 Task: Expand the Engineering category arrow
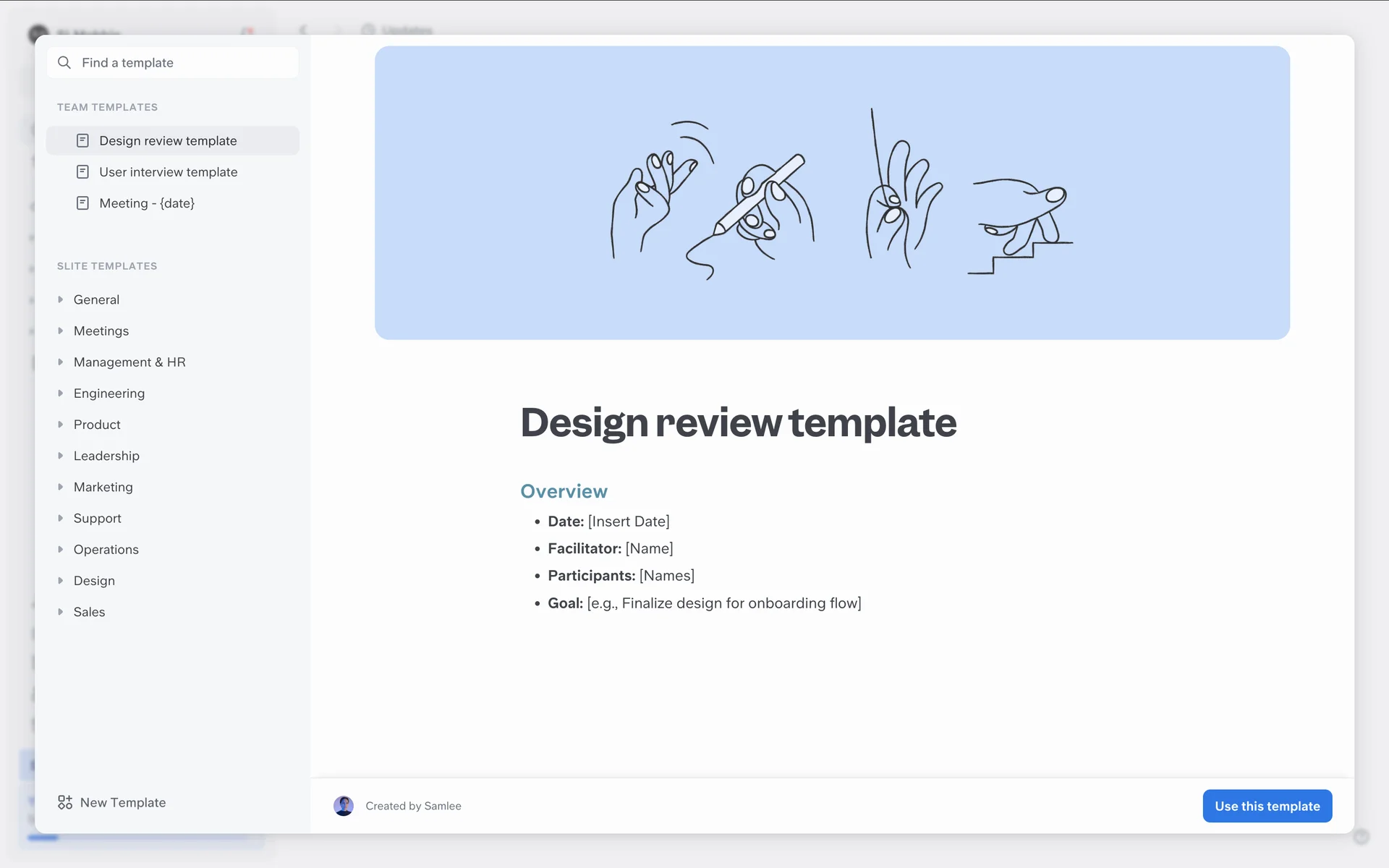(x=61, y=393)
